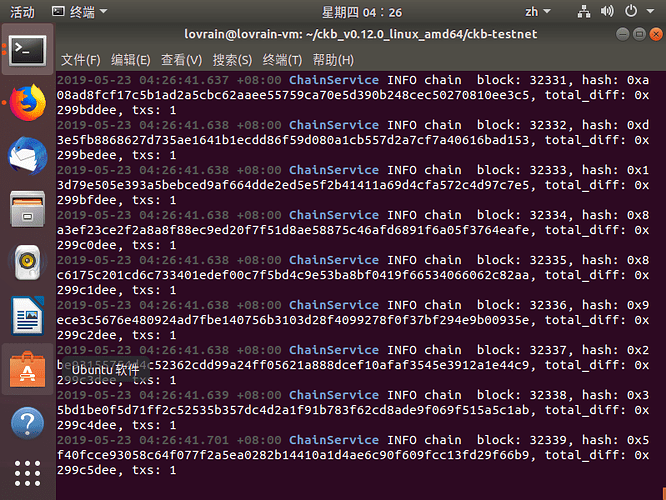Expand the 终端 app menu in top bar
The height and width of the screenshot is (500, 666).
click(79, 12)
